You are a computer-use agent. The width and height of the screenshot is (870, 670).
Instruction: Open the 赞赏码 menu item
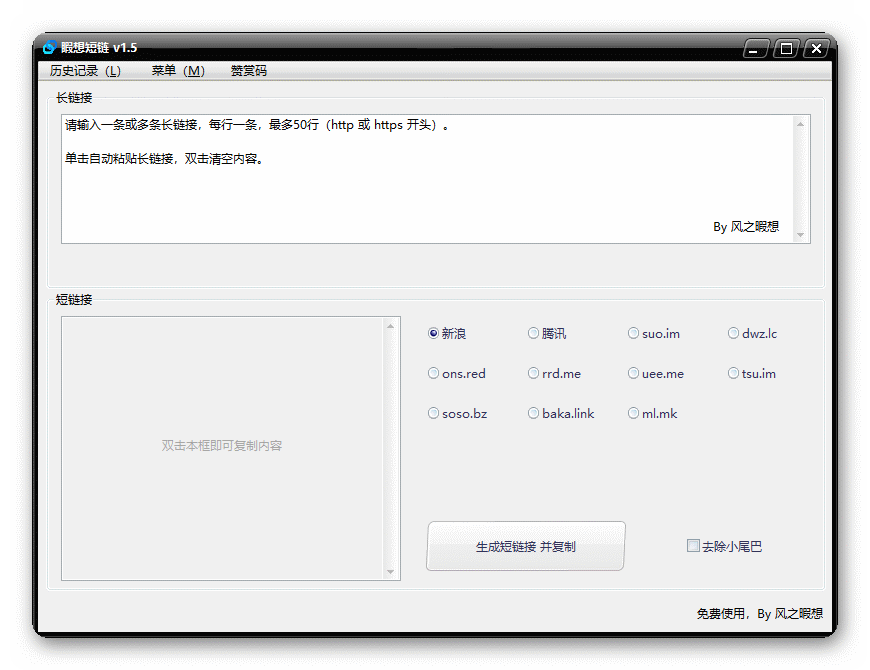pos(249,71)
